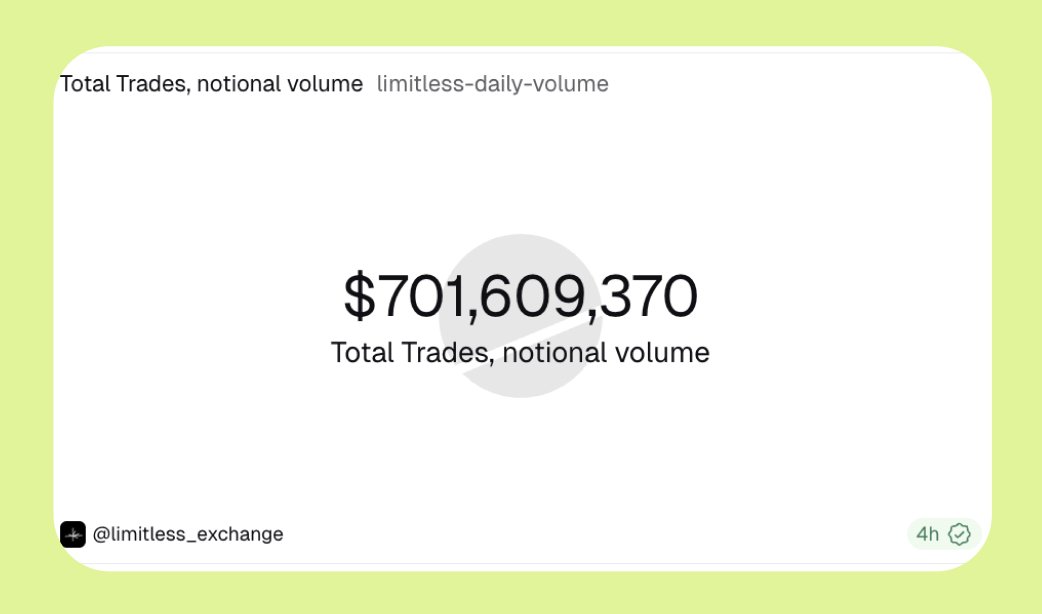This screenshot has width=1042, height=614.
Task: Click the grey query name text
Action: point(492,84)
